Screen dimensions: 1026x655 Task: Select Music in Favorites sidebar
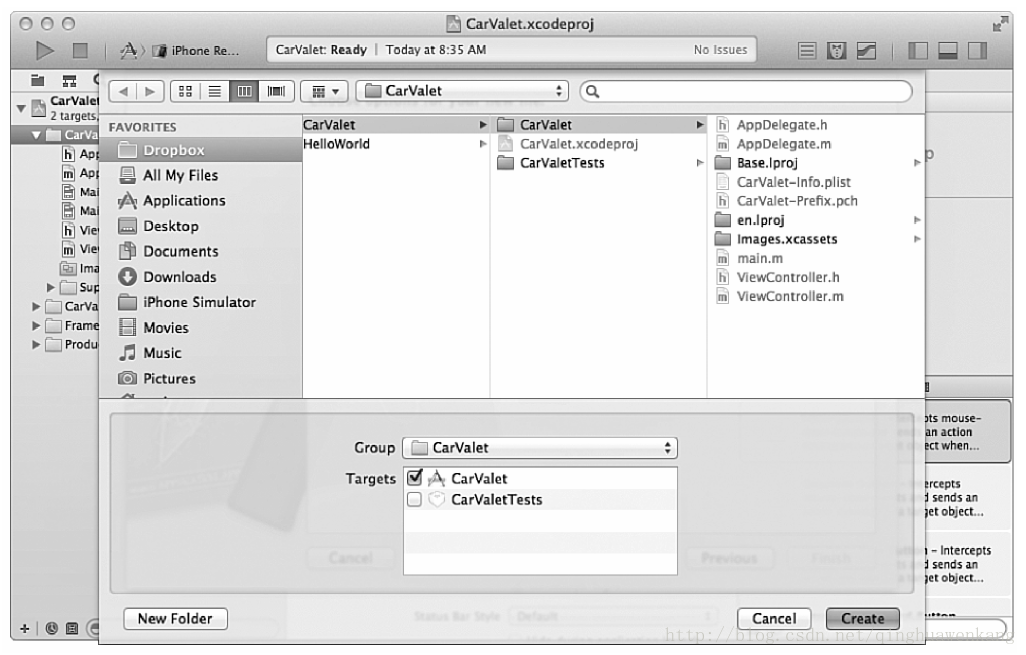(x=201, y=353)
